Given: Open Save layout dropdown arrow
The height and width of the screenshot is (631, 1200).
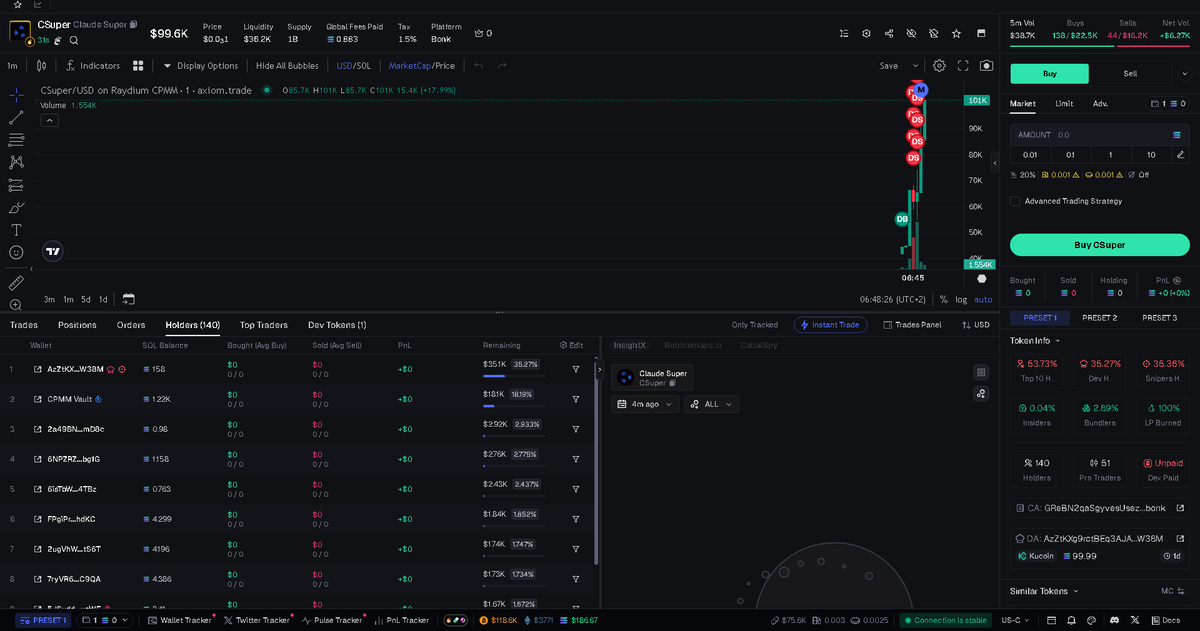Looking at the screenshot, I should [915, 66].
